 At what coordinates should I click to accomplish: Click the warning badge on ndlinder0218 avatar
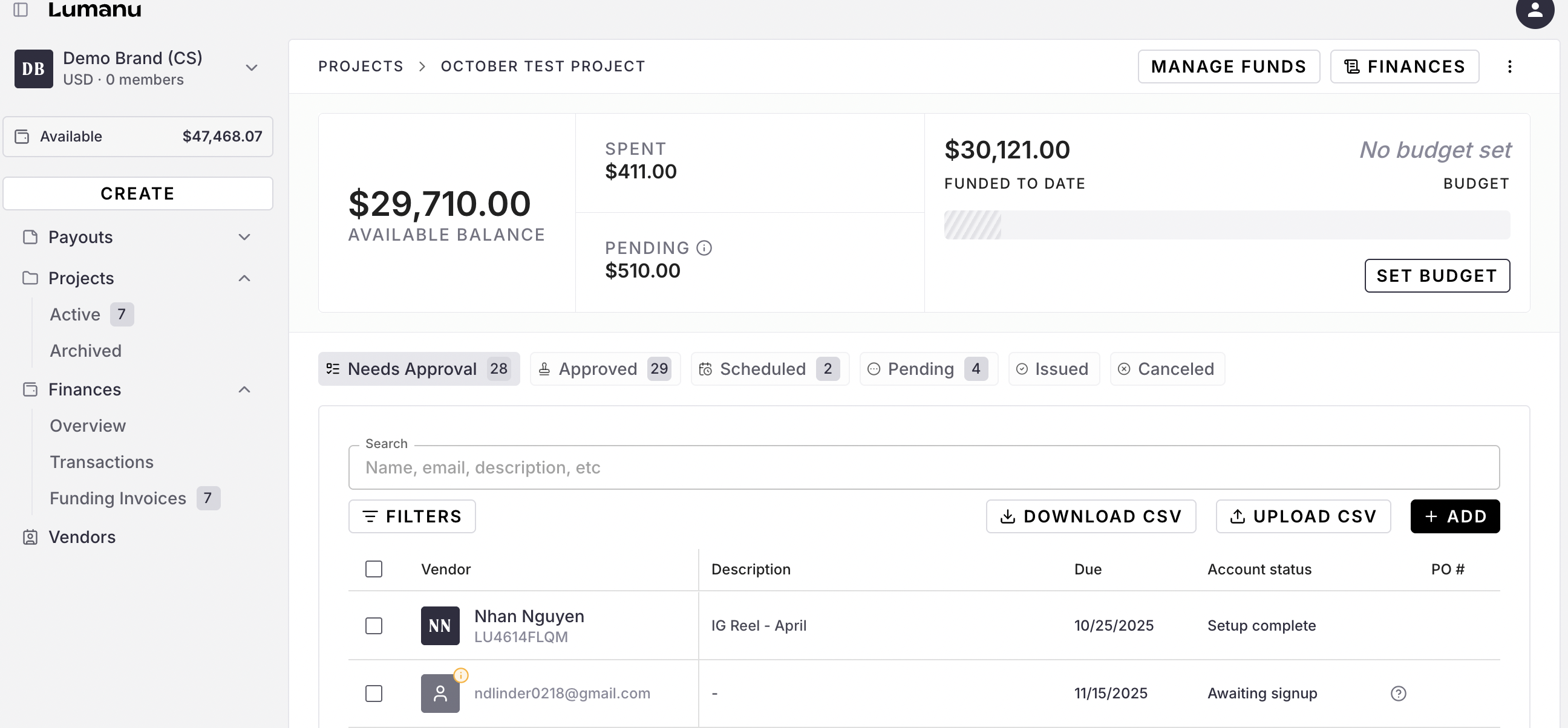coord(461,675)
